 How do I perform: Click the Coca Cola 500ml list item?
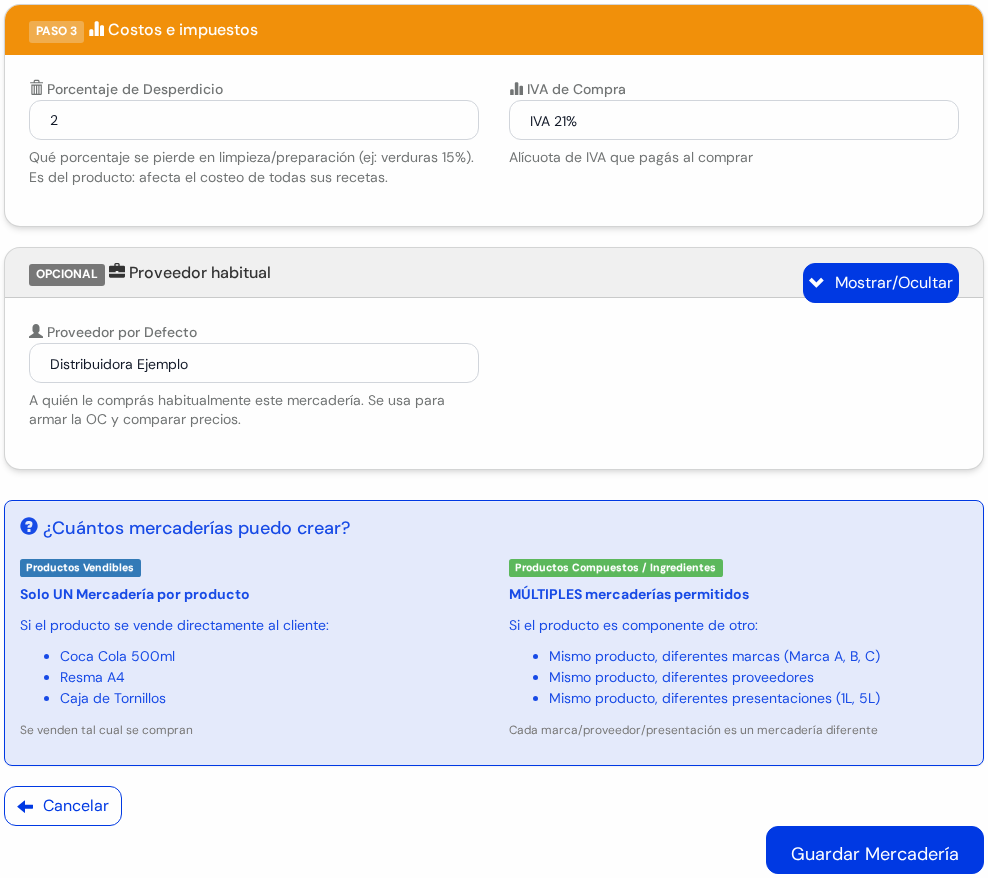tap(117, 656)
